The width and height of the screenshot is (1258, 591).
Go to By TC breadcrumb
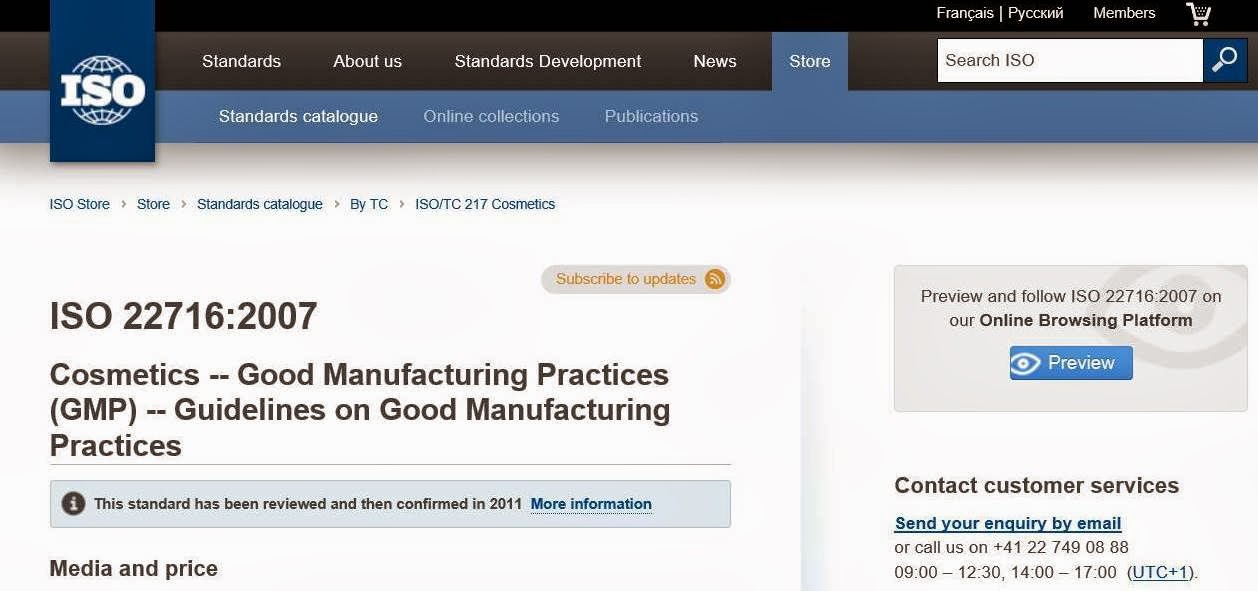tap(369, 204)
